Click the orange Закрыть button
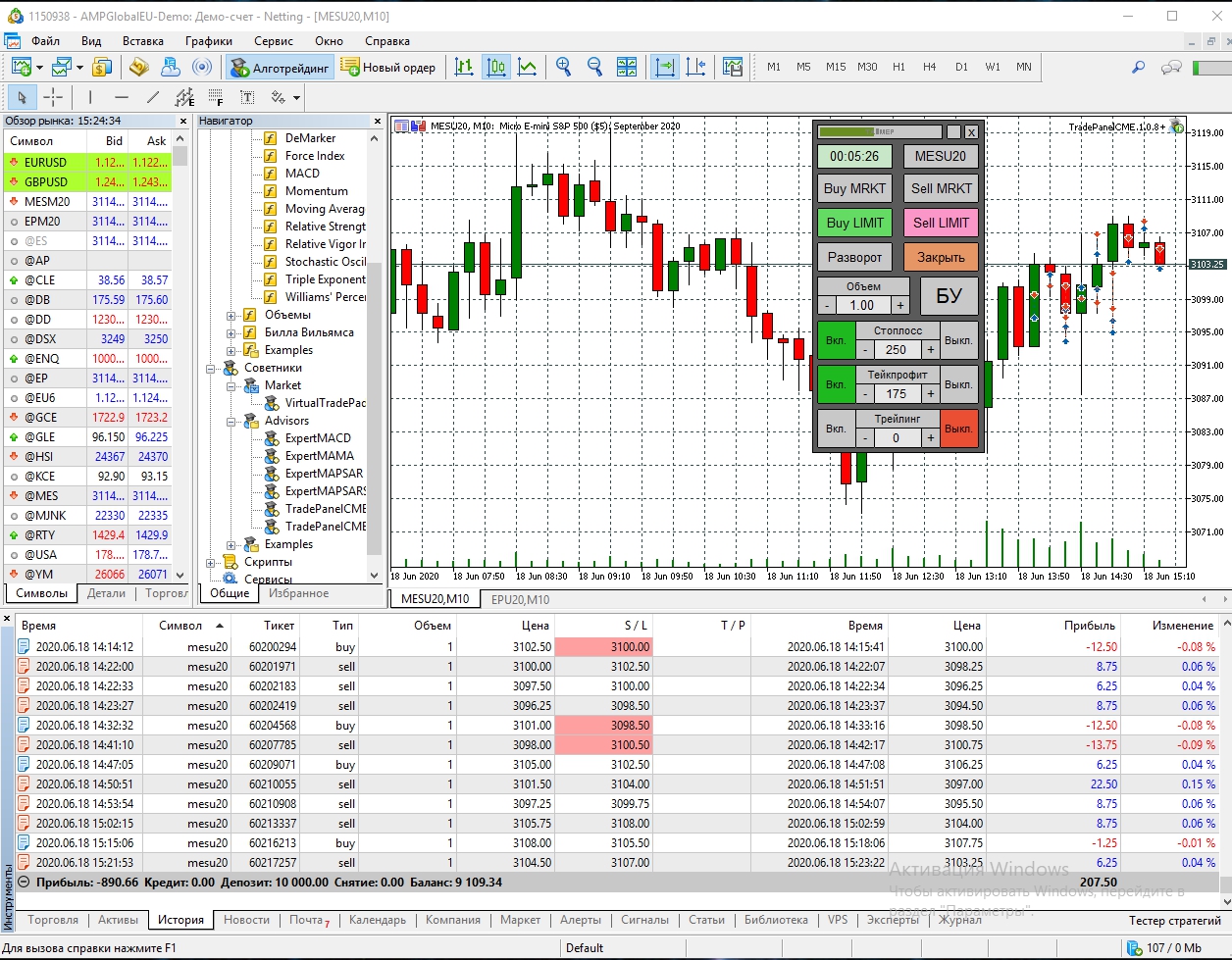Image resolution: width=1232 pixels, height=960 pixels. (942, 257)
